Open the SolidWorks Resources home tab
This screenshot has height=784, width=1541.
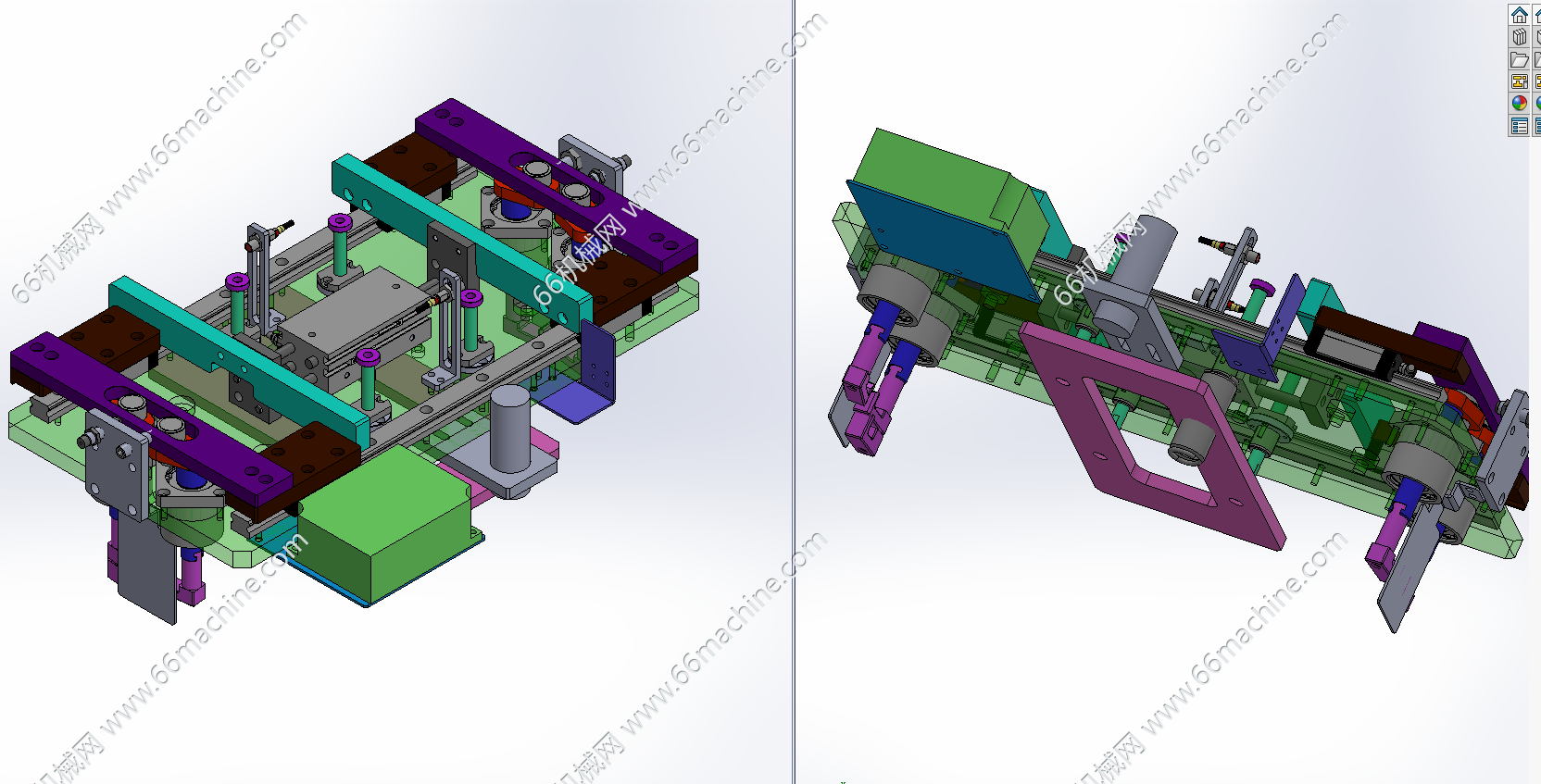(x=1520, y=15)
